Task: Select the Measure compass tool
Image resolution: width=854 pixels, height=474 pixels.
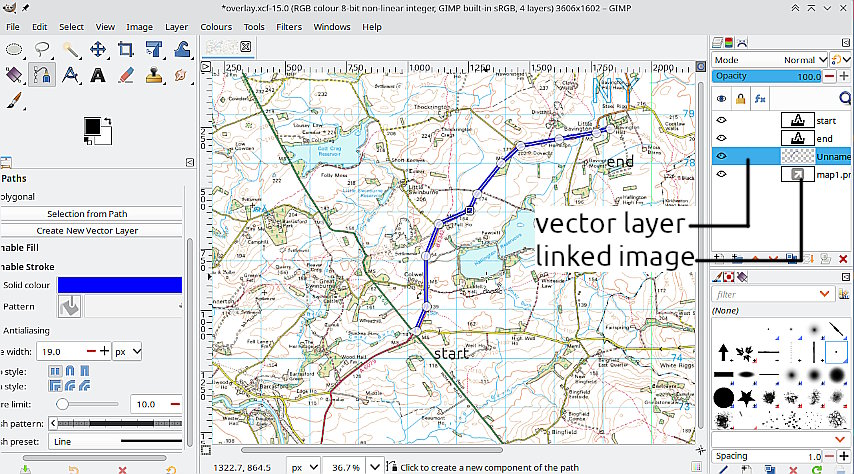Action: click(70, 75)
